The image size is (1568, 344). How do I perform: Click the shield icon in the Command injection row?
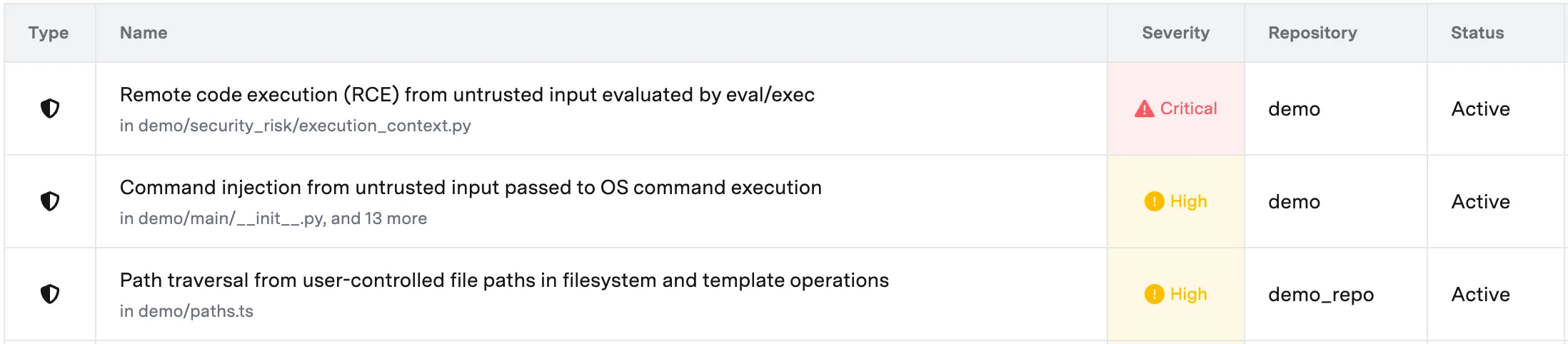pos(50,201)
